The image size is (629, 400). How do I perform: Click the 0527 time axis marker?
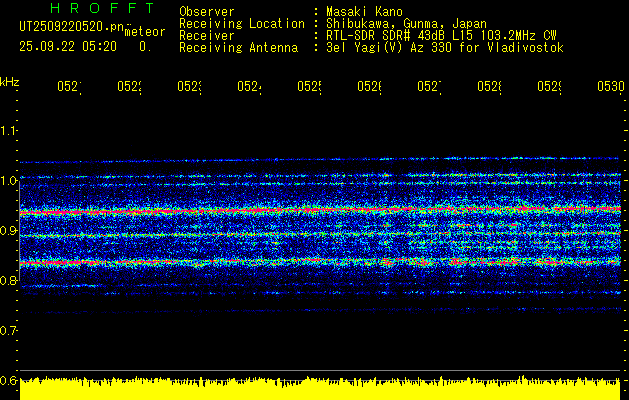pos(430,86)
